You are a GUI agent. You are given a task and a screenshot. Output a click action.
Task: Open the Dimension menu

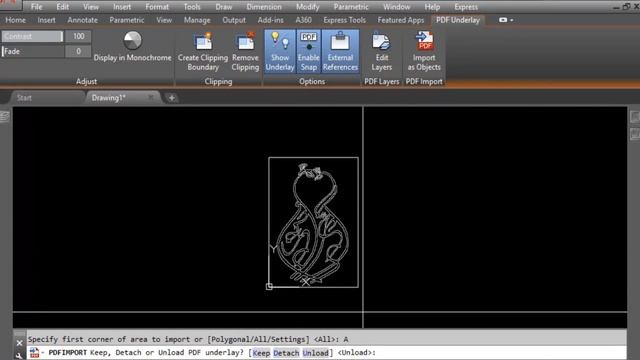264,7
